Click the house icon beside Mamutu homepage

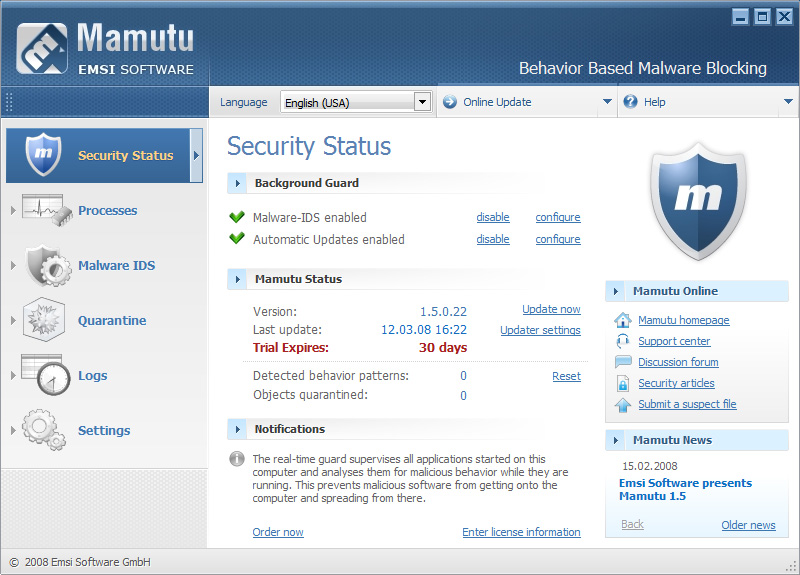pos(622,320)
